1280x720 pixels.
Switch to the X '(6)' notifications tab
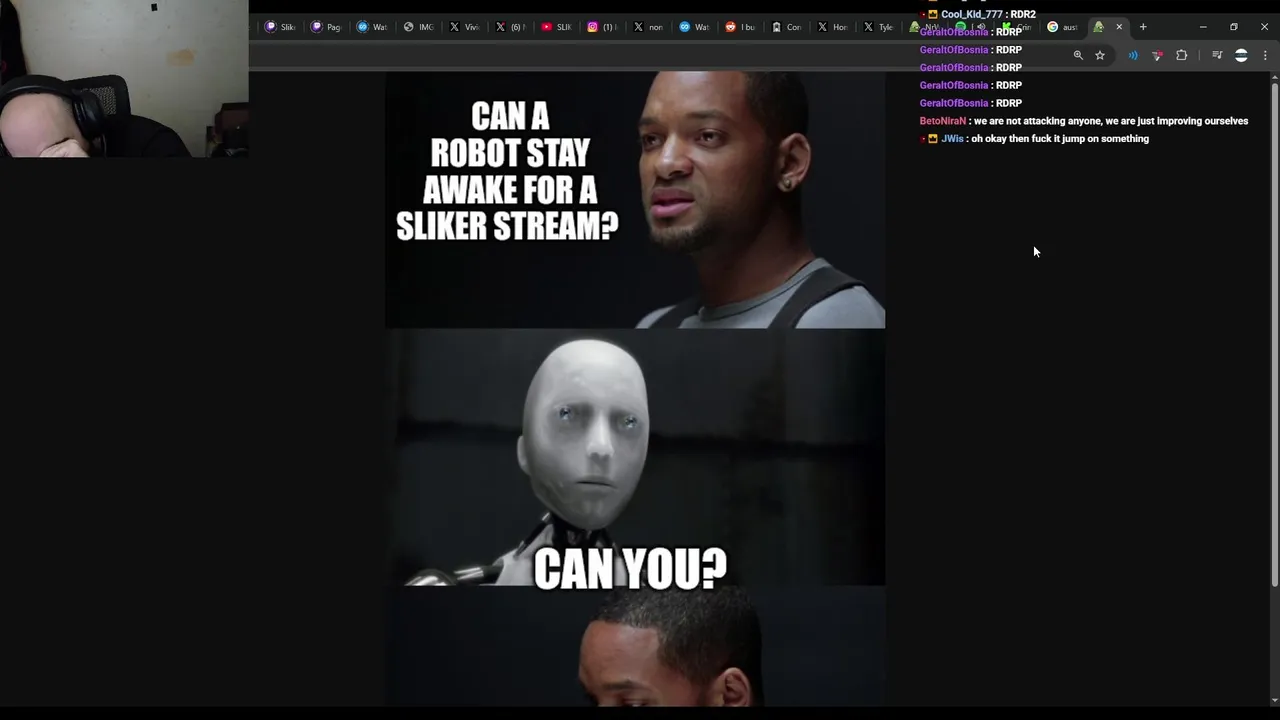[510, 27]
